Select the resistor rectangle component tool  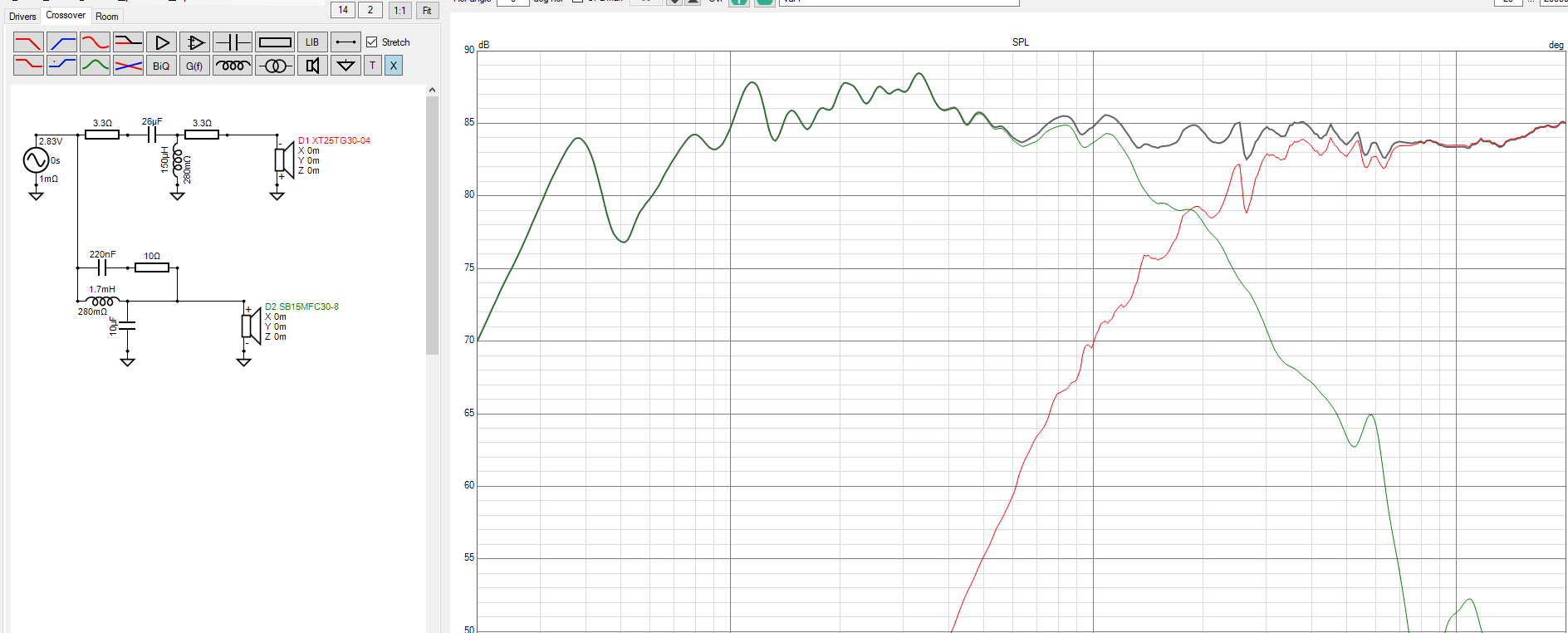(274, 42)
